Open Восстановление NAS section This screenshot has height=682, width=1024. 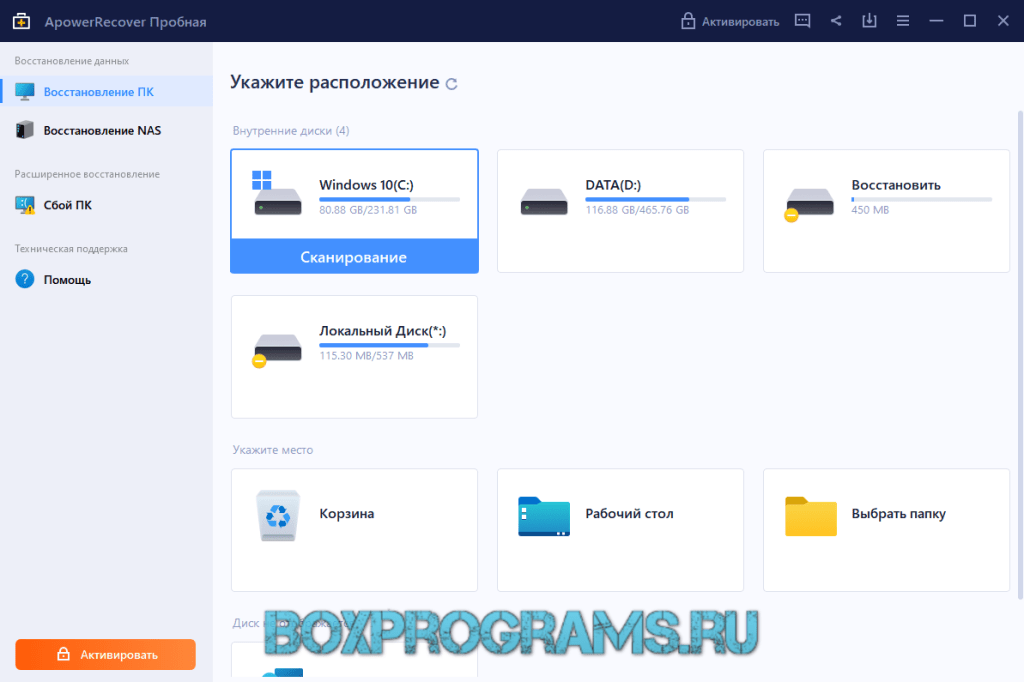click(x=101, y=130)
